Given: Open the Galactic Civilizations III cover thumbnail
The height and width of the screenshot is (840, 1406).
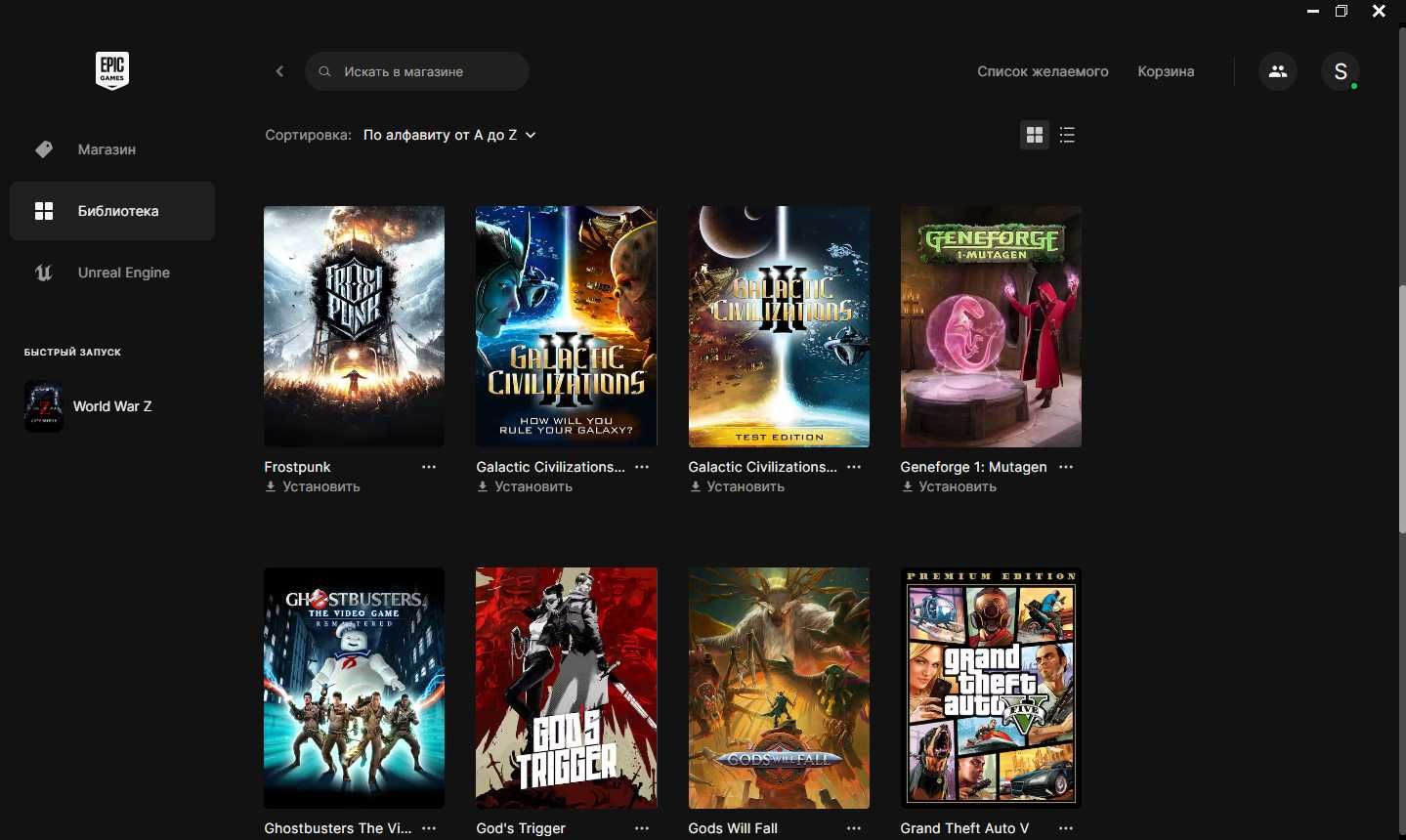Looking at the screenshot, I should pos(567,326).
